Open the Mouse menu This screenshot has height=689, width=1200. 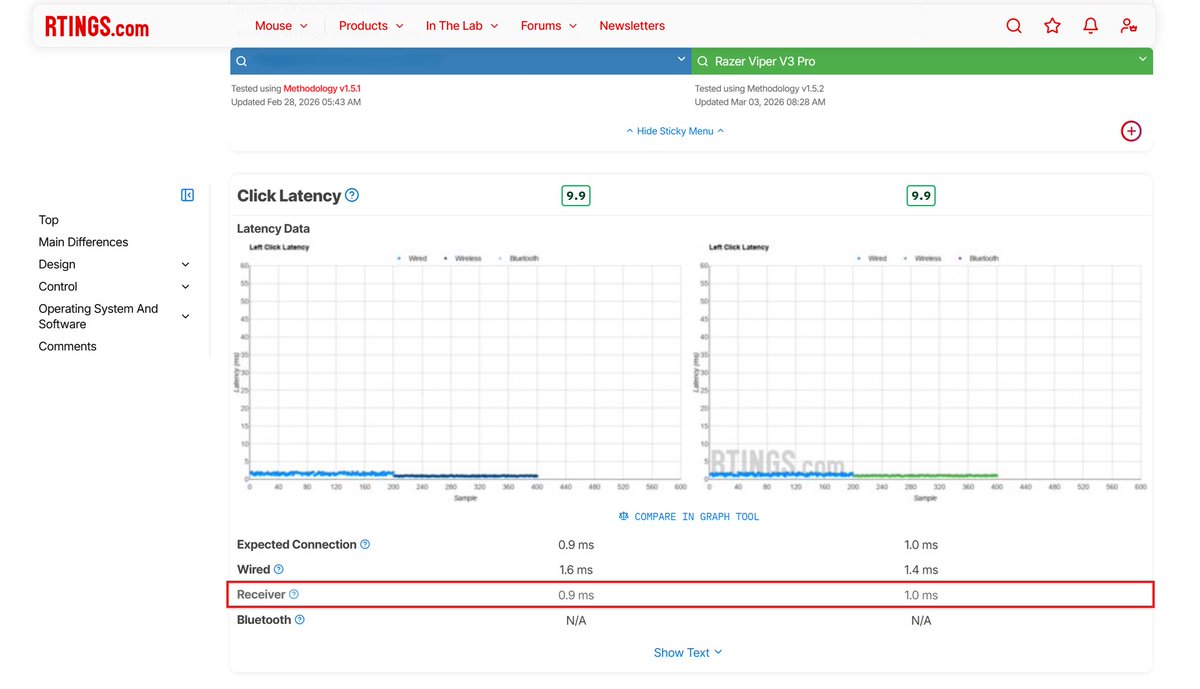click(x=281, y=26)
